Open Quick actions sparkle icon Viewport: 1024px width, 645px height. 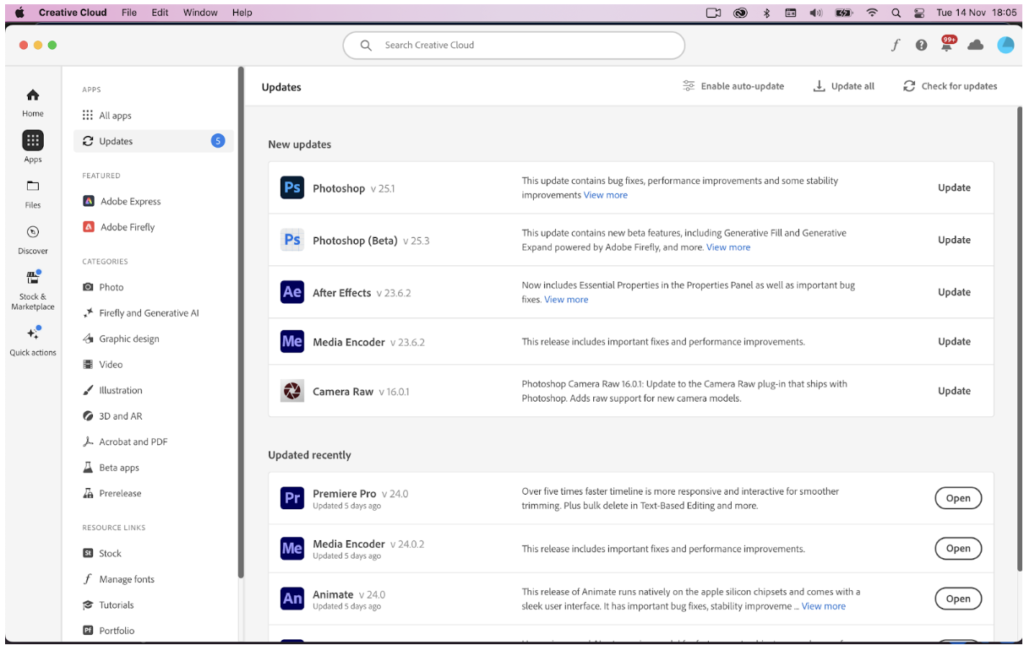(33, 333)
